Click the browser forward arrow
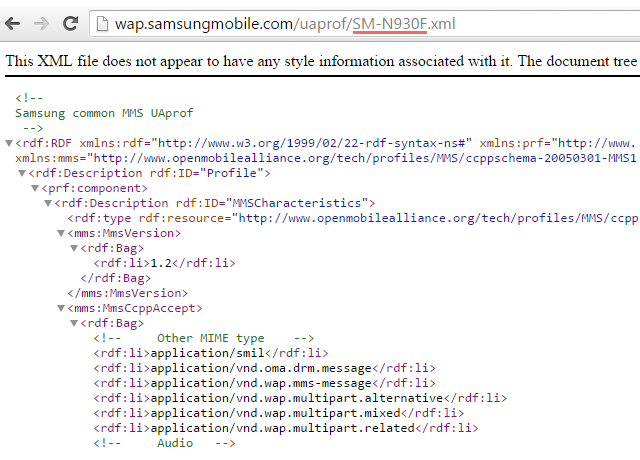The height and width of the screenshot is (460, 640). (42, 23)
